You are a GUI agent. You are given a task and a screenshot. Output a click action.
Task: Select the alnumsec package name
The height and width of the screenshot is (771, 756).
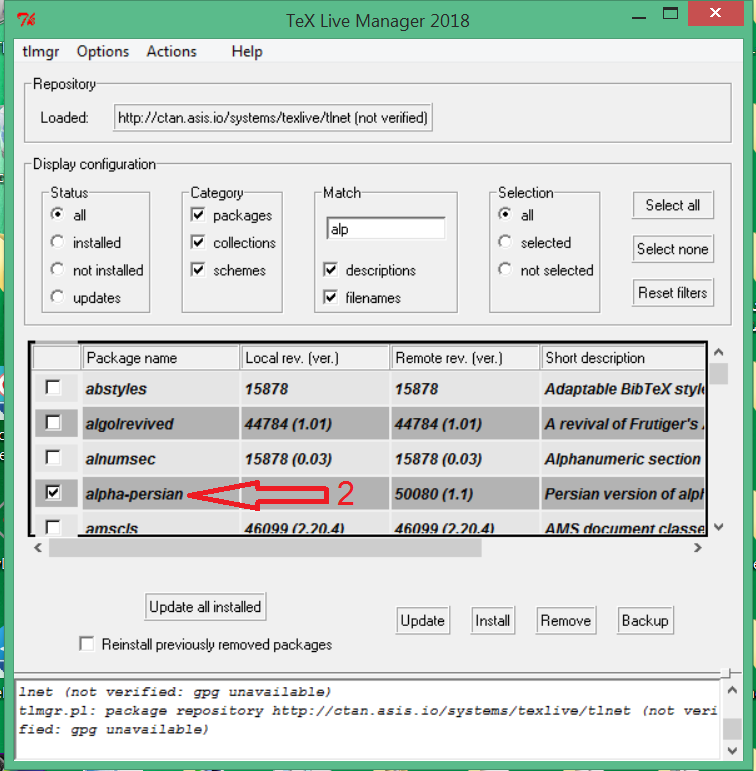point(121,459)
